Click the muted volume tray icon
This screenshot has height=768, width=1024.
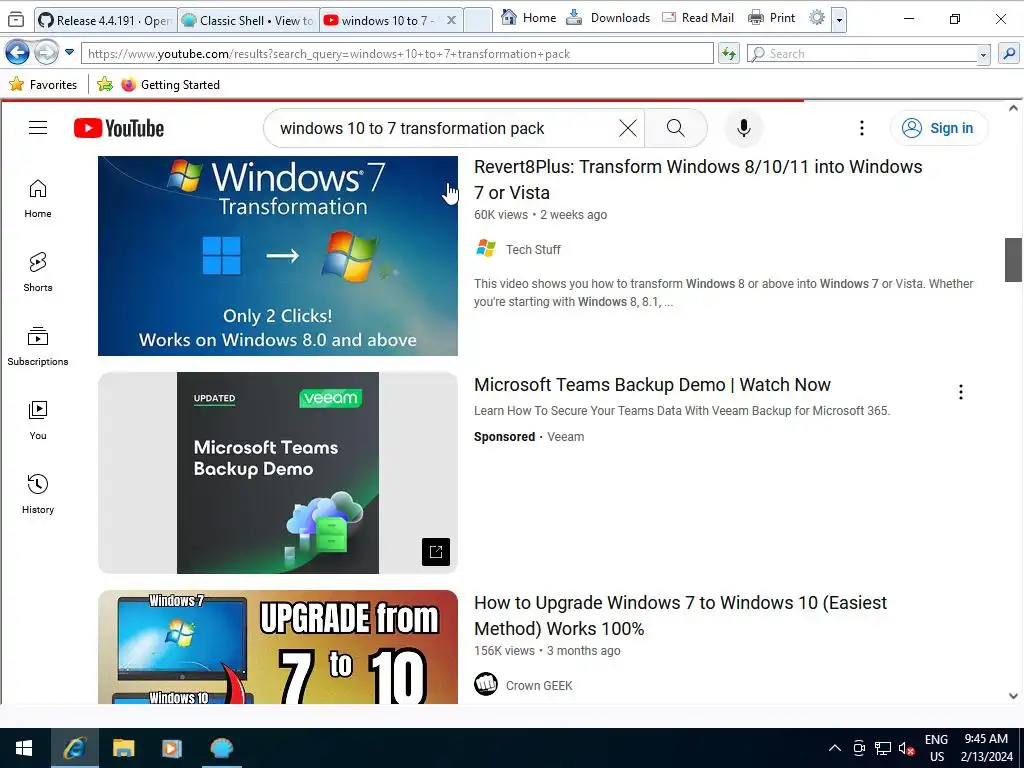[906, 748]
